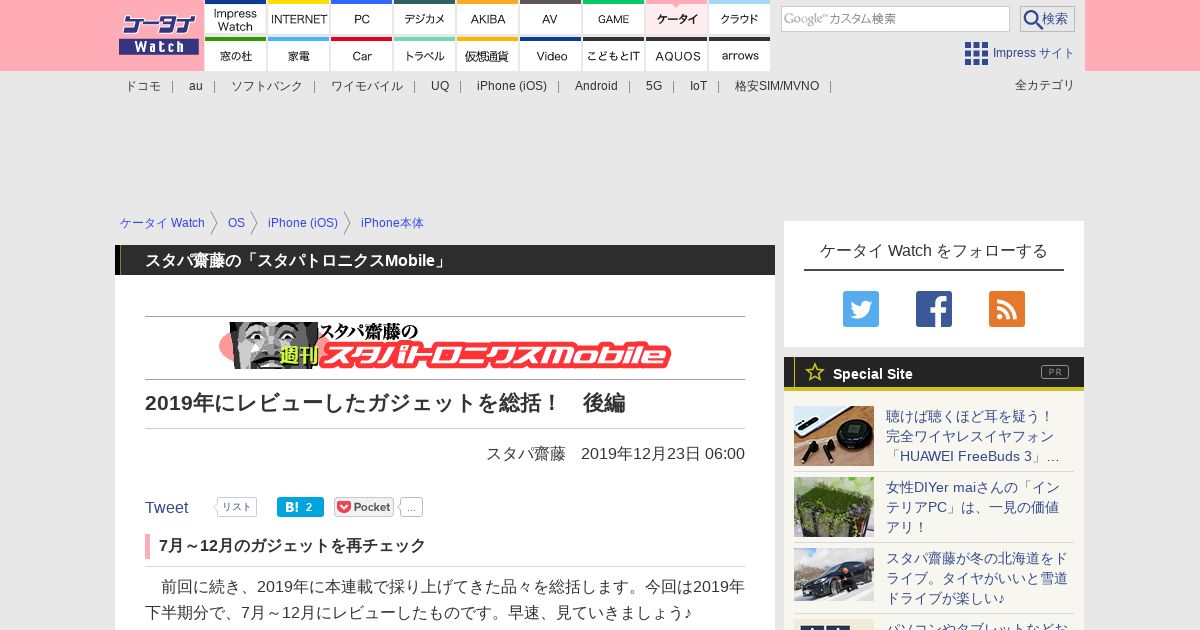The image size is (1200, 630).
Task: Click the ellipsis share button
Action: [411, 507]
